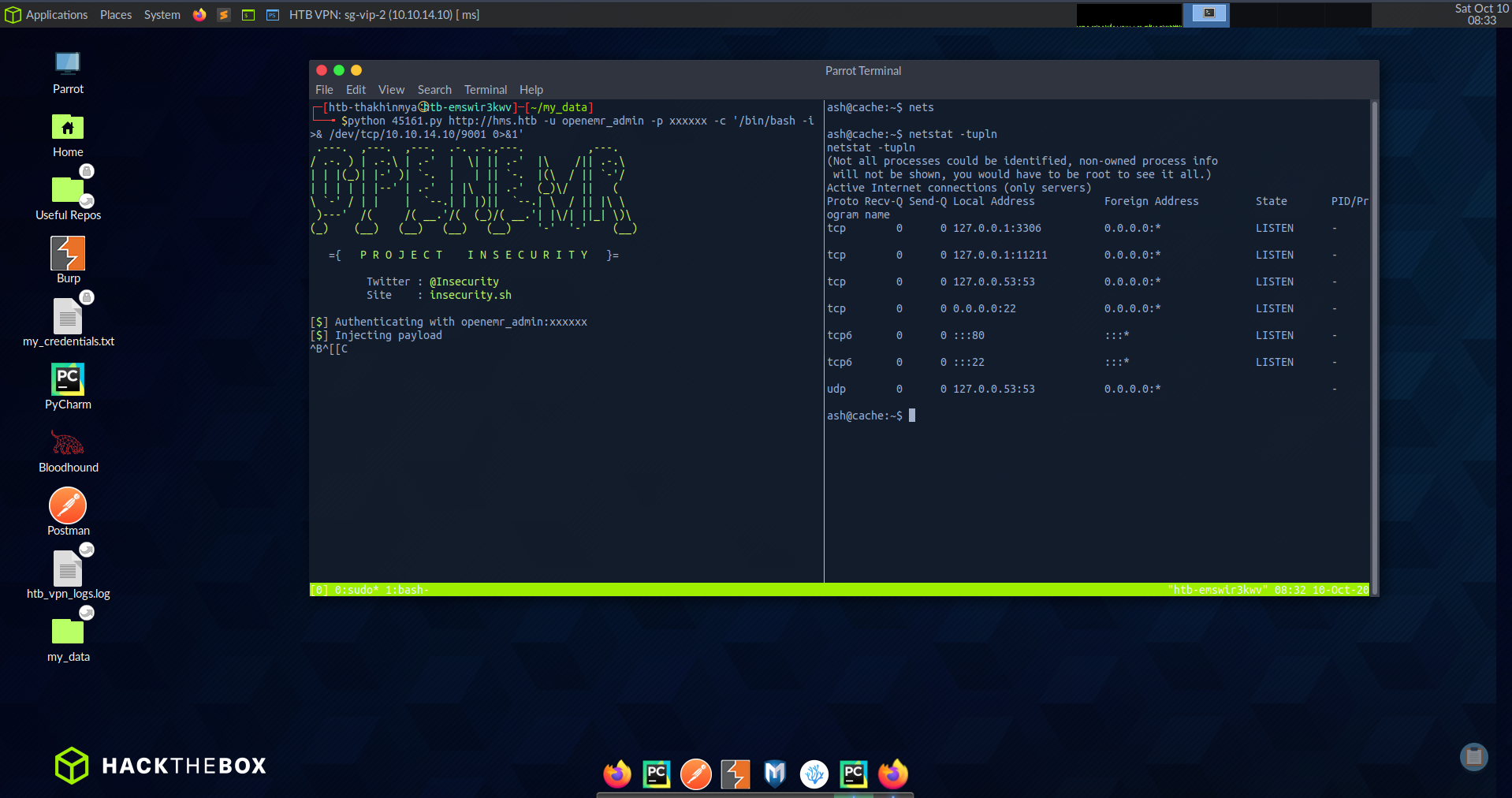Screen dimensions: 1512x798
Task: Click the insecurity.sh site text
Action: point(470,295)
